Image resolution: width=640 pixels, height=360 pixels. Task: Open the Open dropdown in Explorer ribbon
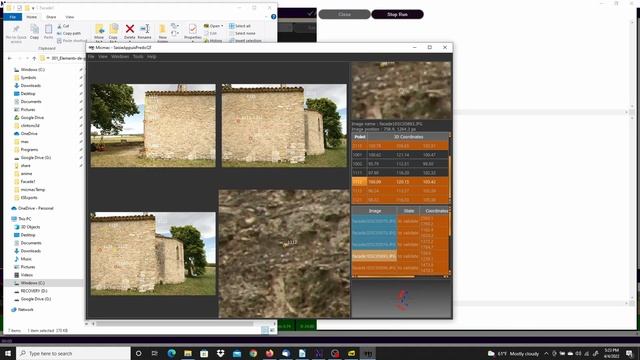(213, 26)
